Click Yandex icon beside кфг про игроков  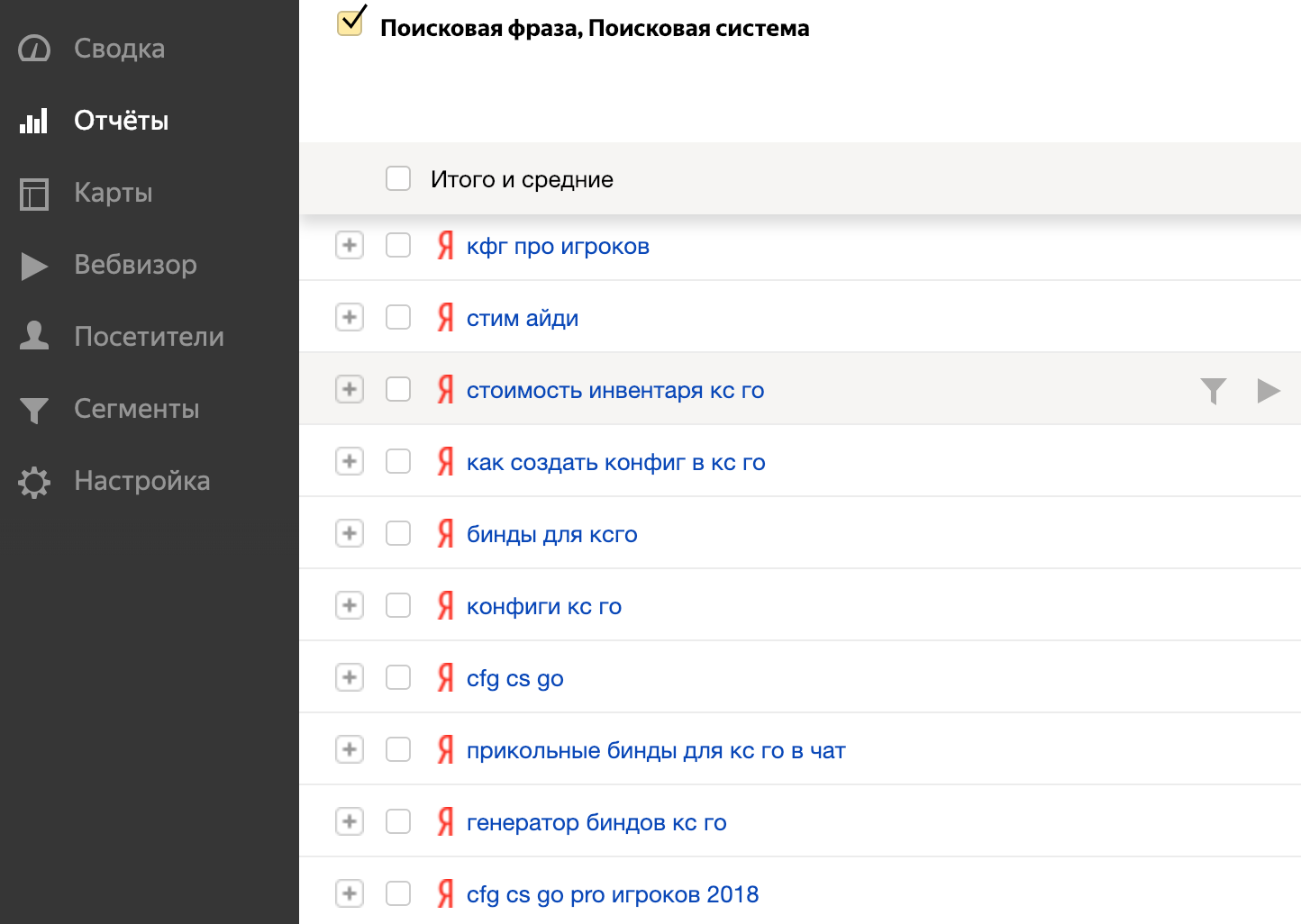[445, 245]
